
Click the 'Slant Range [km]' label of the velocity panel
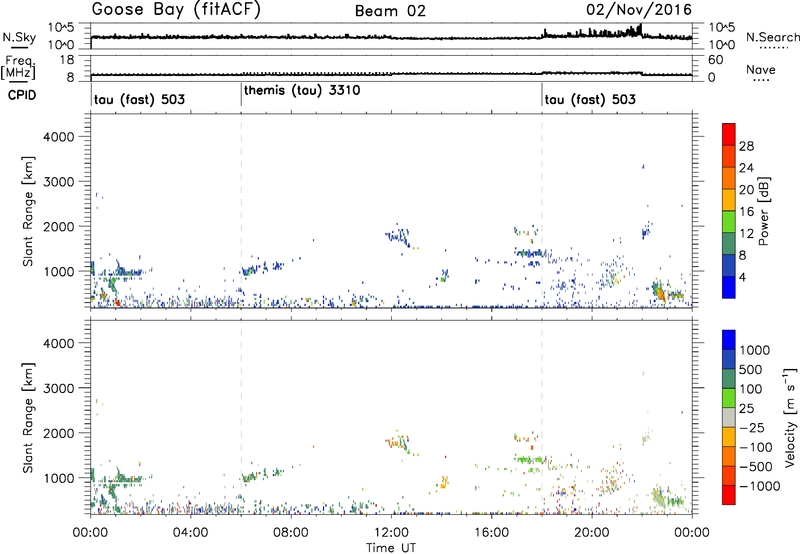click(x=28, y=418)
